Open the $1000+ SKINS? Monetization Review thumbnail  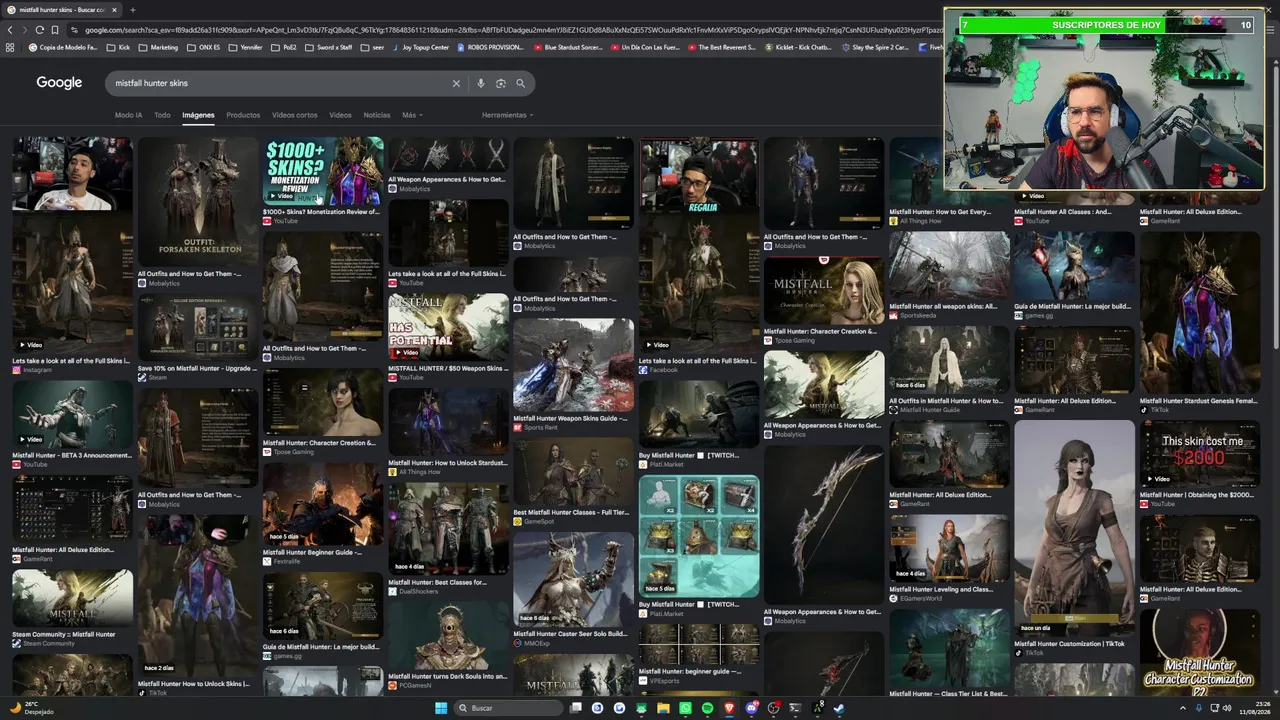[x=323, y=171]
